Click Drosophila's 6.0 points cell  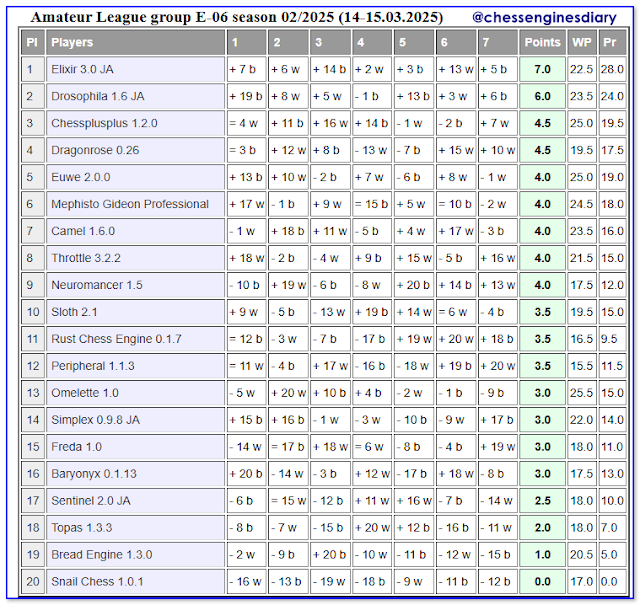[542, 96]
